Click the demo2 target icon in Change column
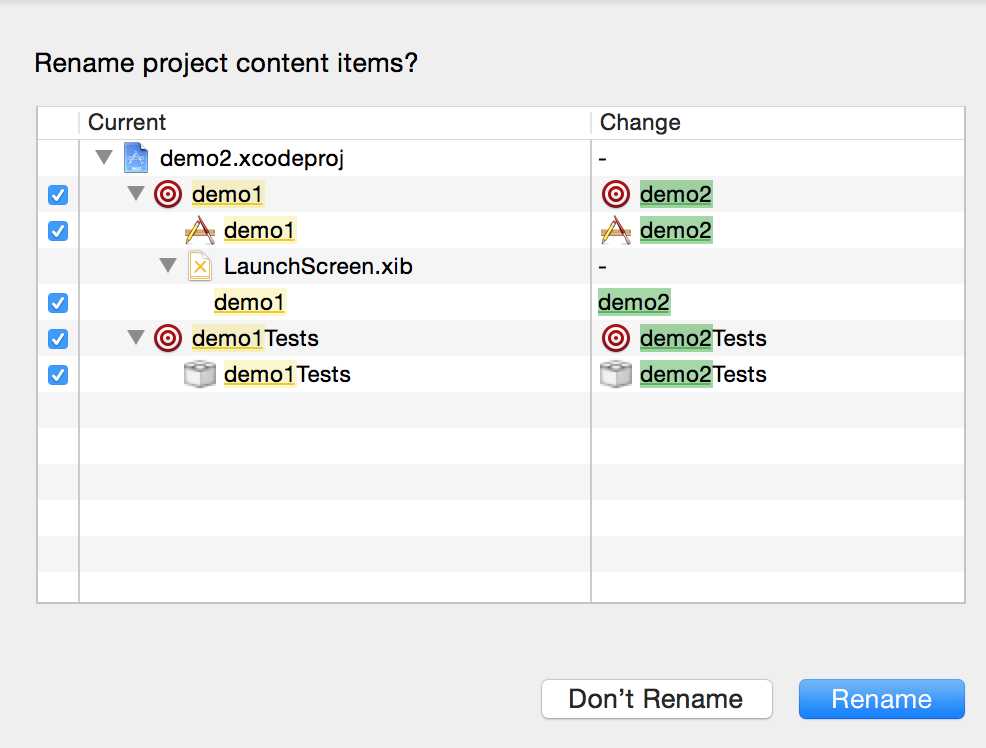The image size is (986, 748). tap(616, 194)
